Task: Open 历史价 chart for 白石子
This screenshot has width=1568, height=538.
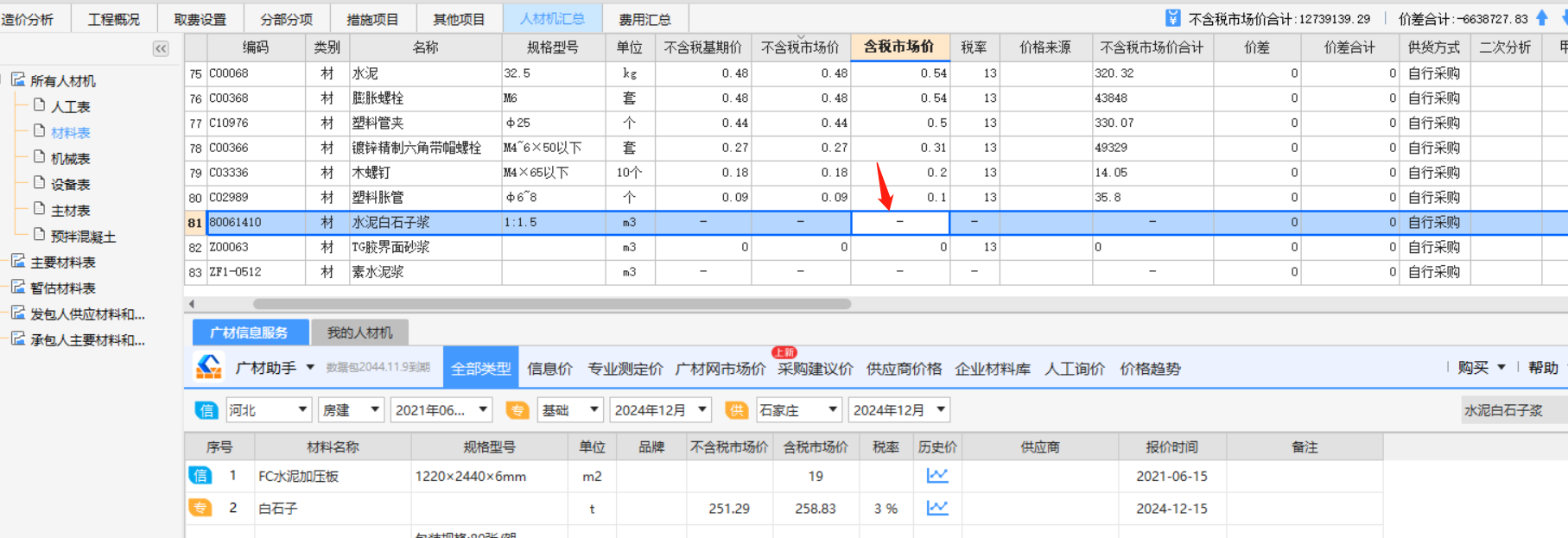Action: click(x=937, y=509)
